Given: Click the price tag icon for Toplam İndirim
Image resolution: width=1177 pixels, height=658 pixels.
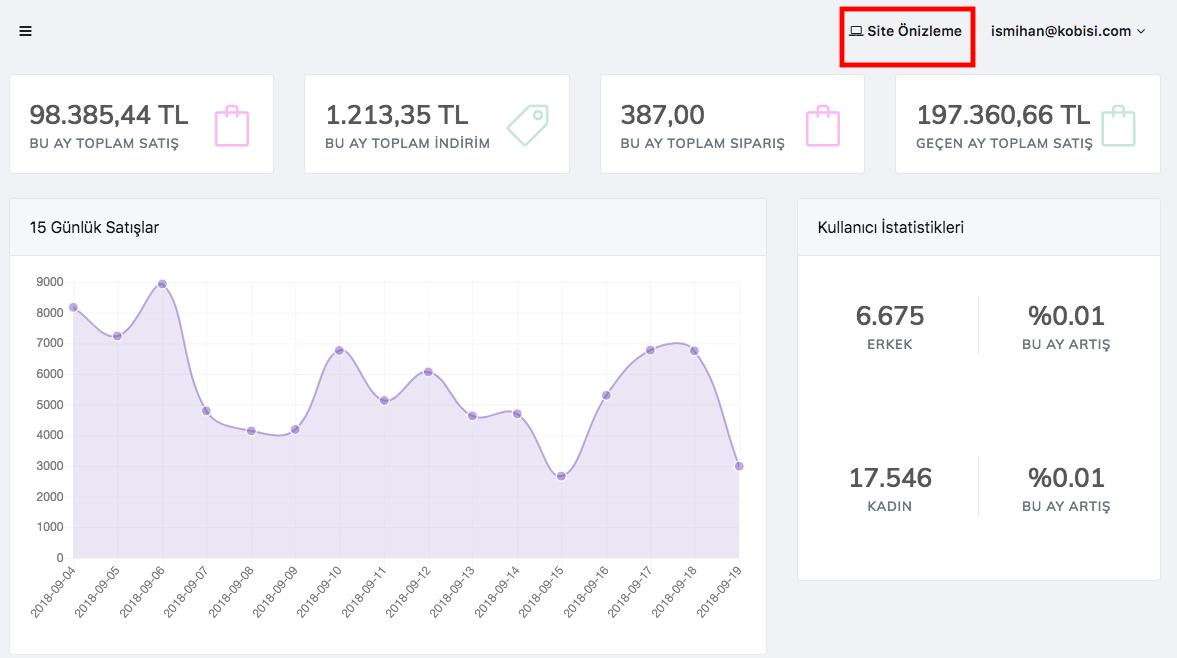Looking at the screenshot, I should pyautogui.click(x=528, y=125).
